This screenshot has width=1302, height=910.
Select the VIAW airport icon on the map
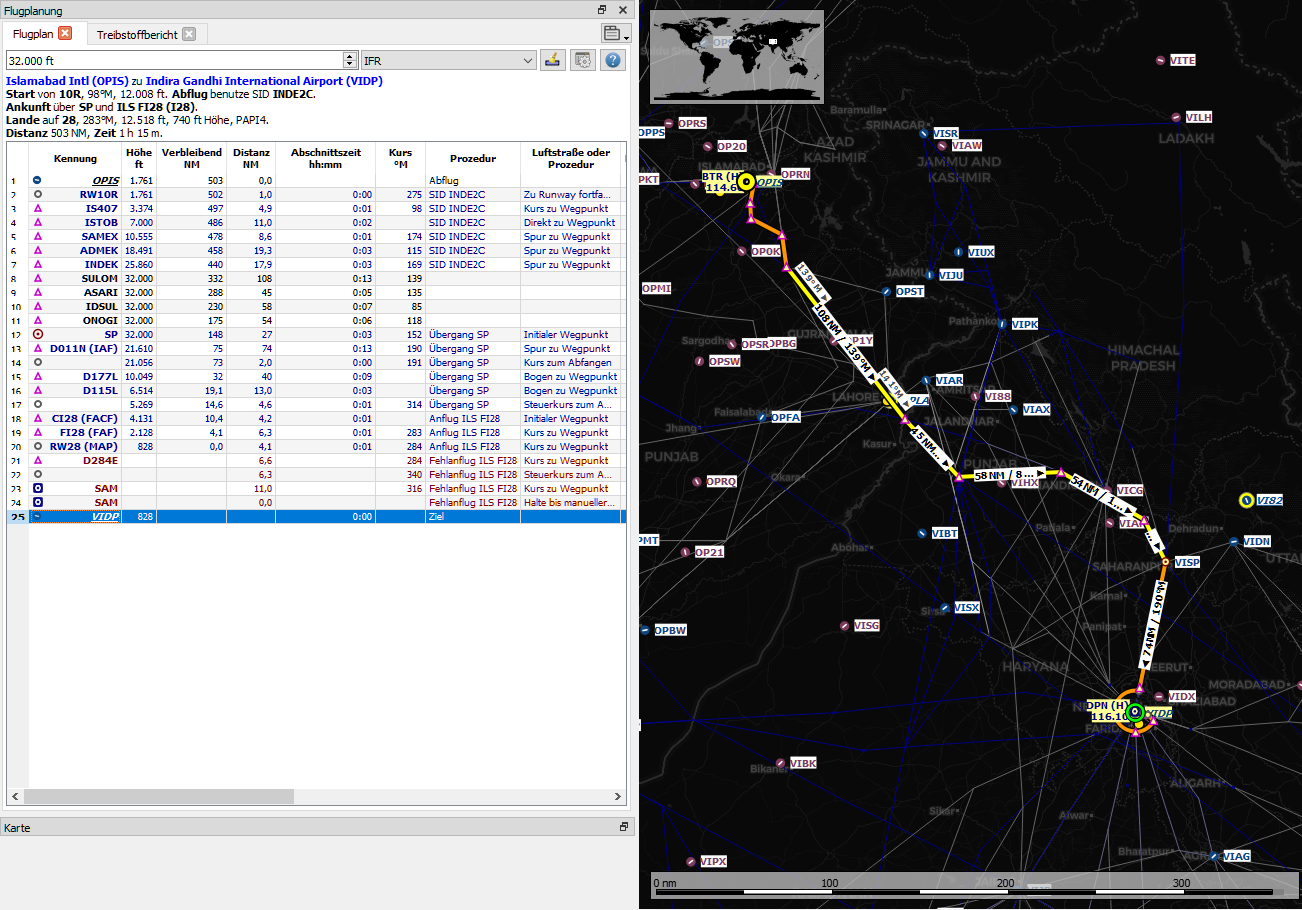tap(944, 146)
